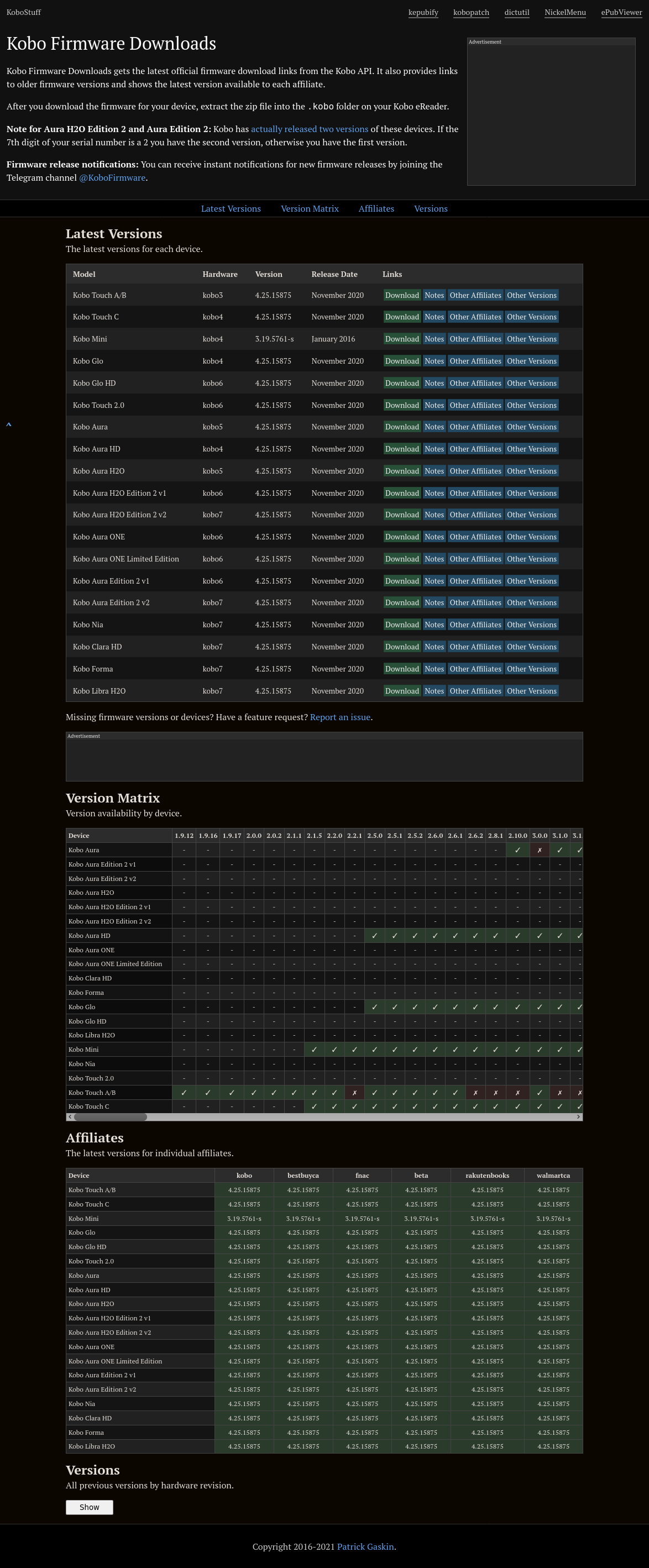Click the 2.5.0 checkmark in Kobo Glo row
The image size is (649, 1568).
point(374,1007)
